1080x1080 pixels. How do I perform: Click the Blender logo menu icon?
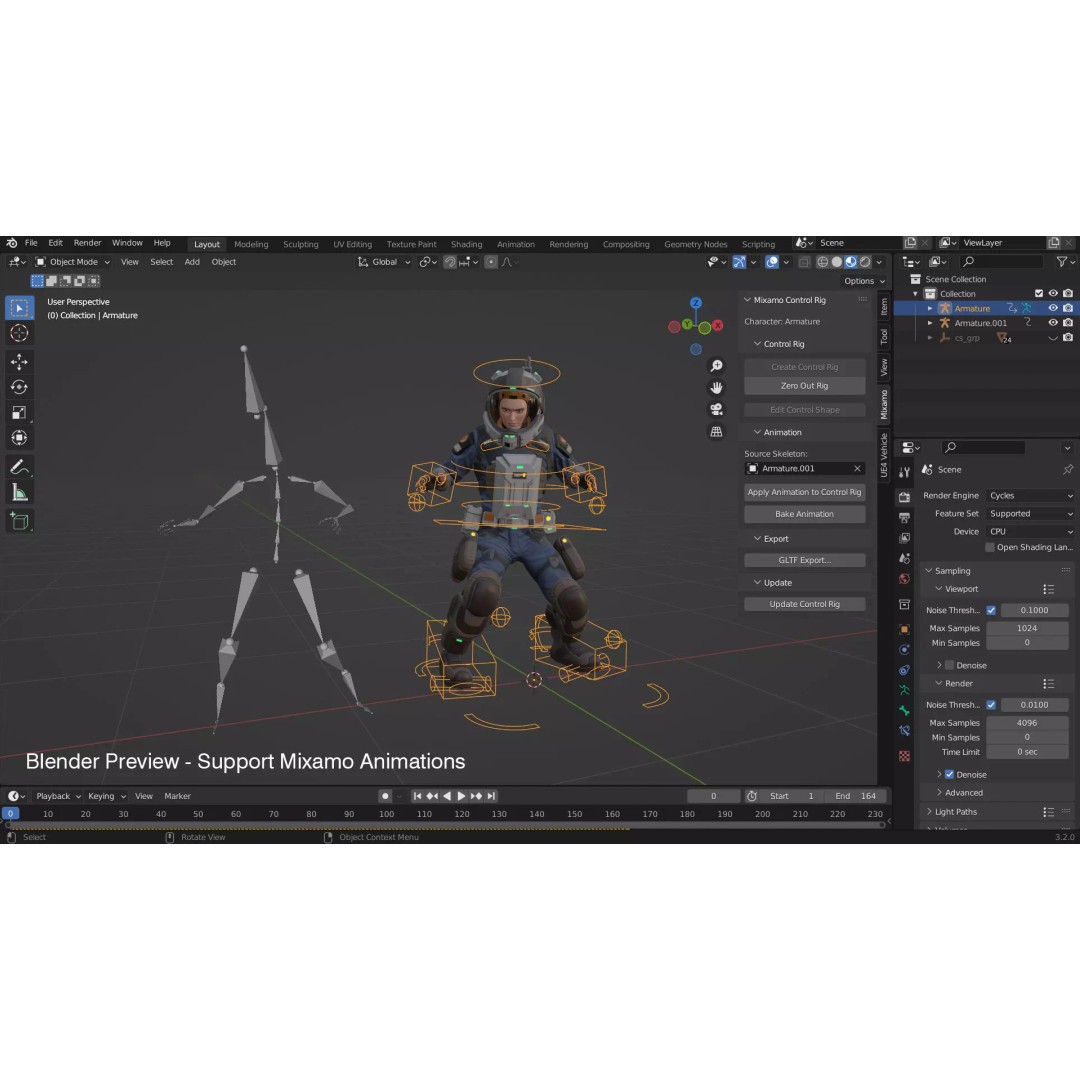click(x=12, y=243)
